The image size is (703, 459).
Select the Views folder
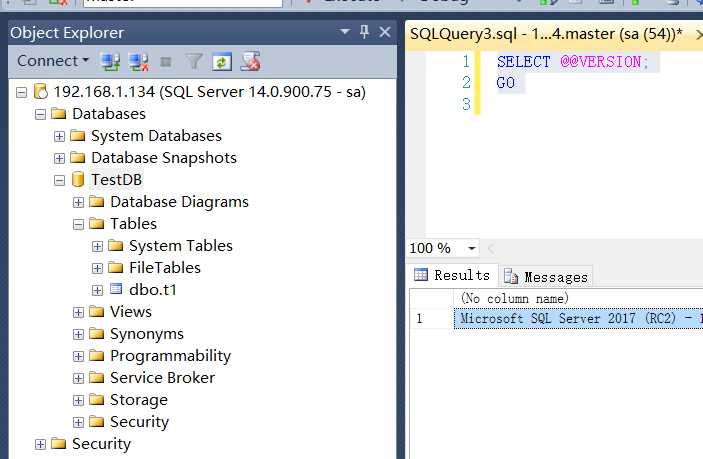click(131, 312)
